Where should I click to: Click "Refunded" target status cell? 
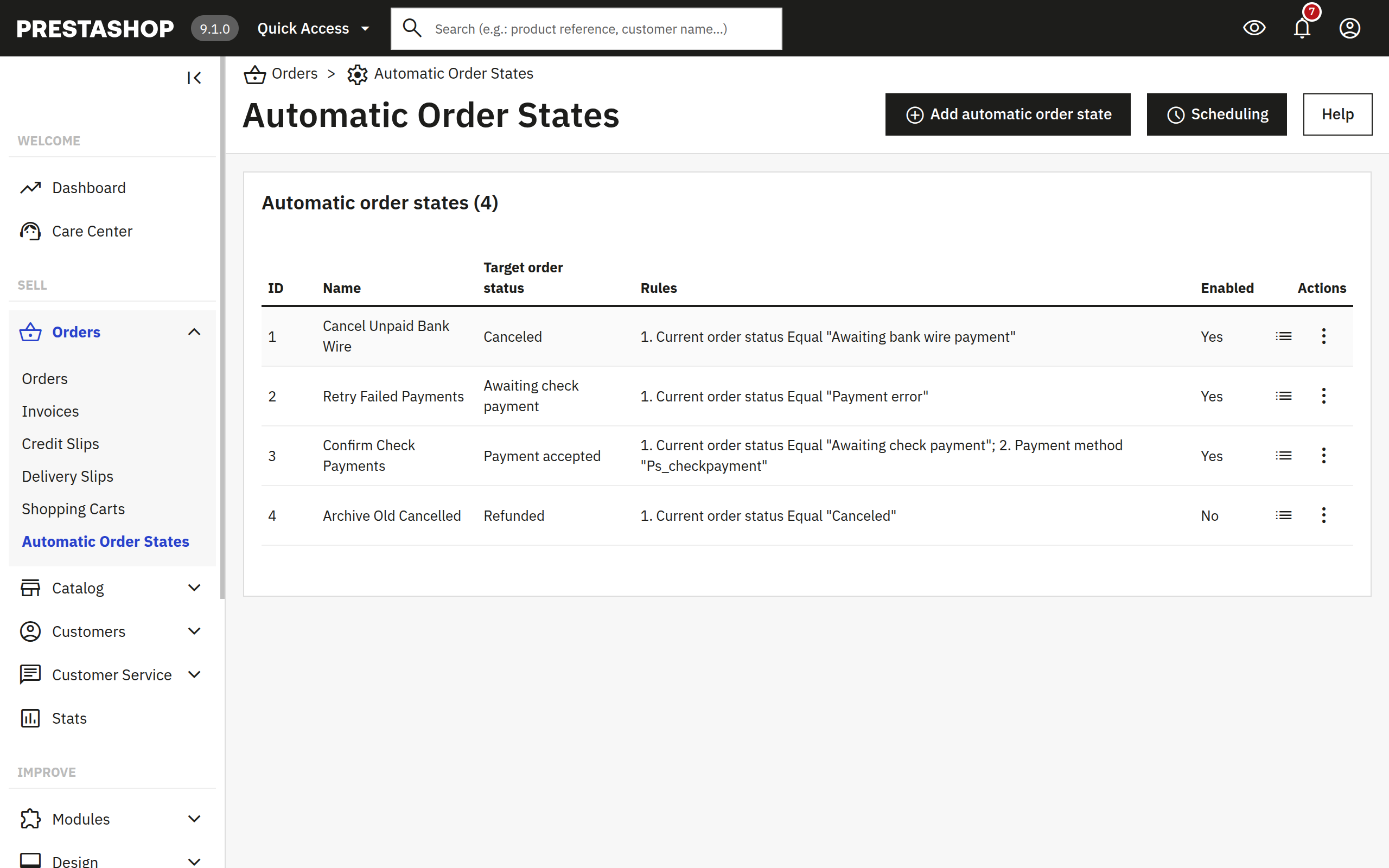click(x=514, y=515)
